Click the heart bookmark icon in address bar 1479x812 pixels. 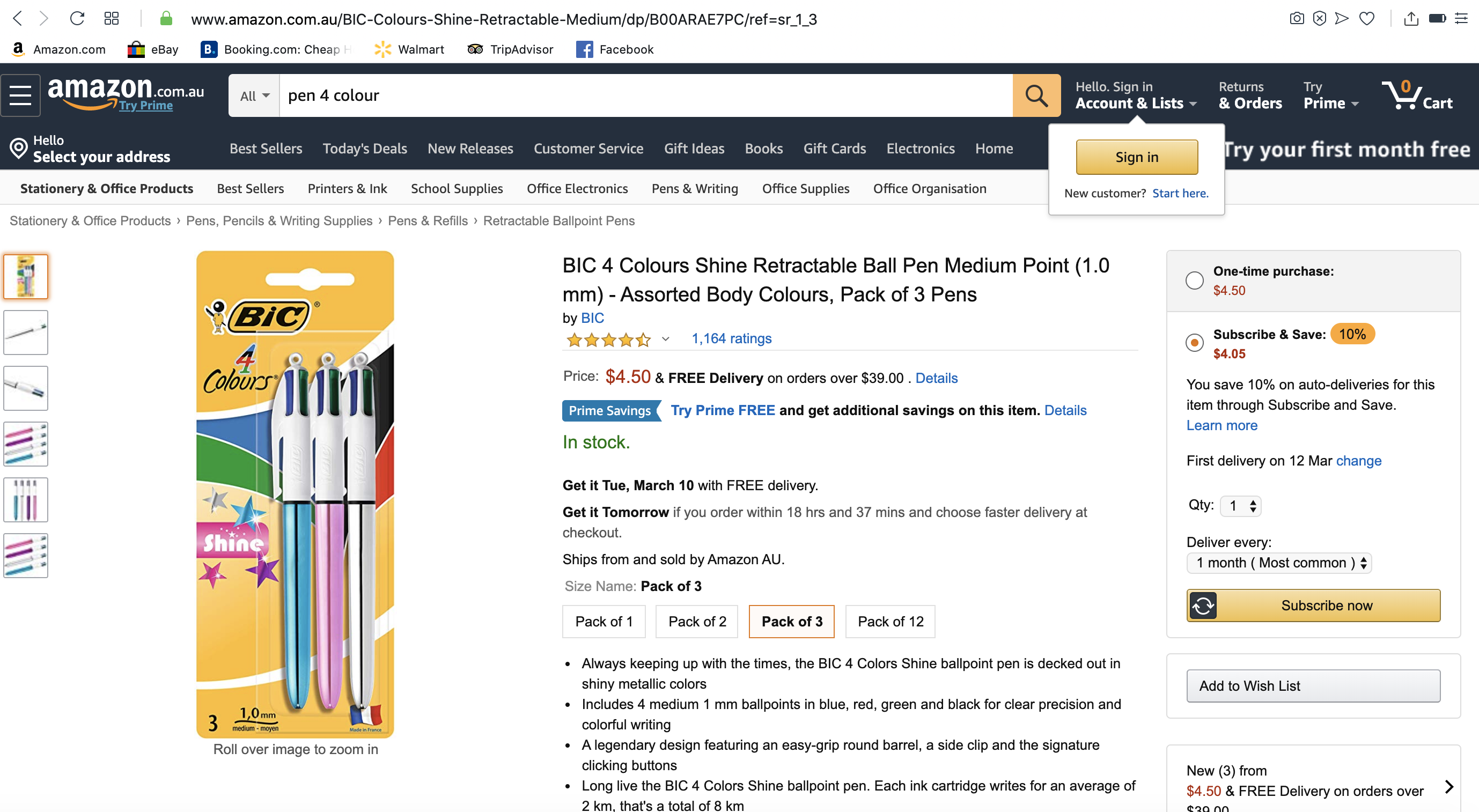pyautogui.click(x=1367, y=18)
